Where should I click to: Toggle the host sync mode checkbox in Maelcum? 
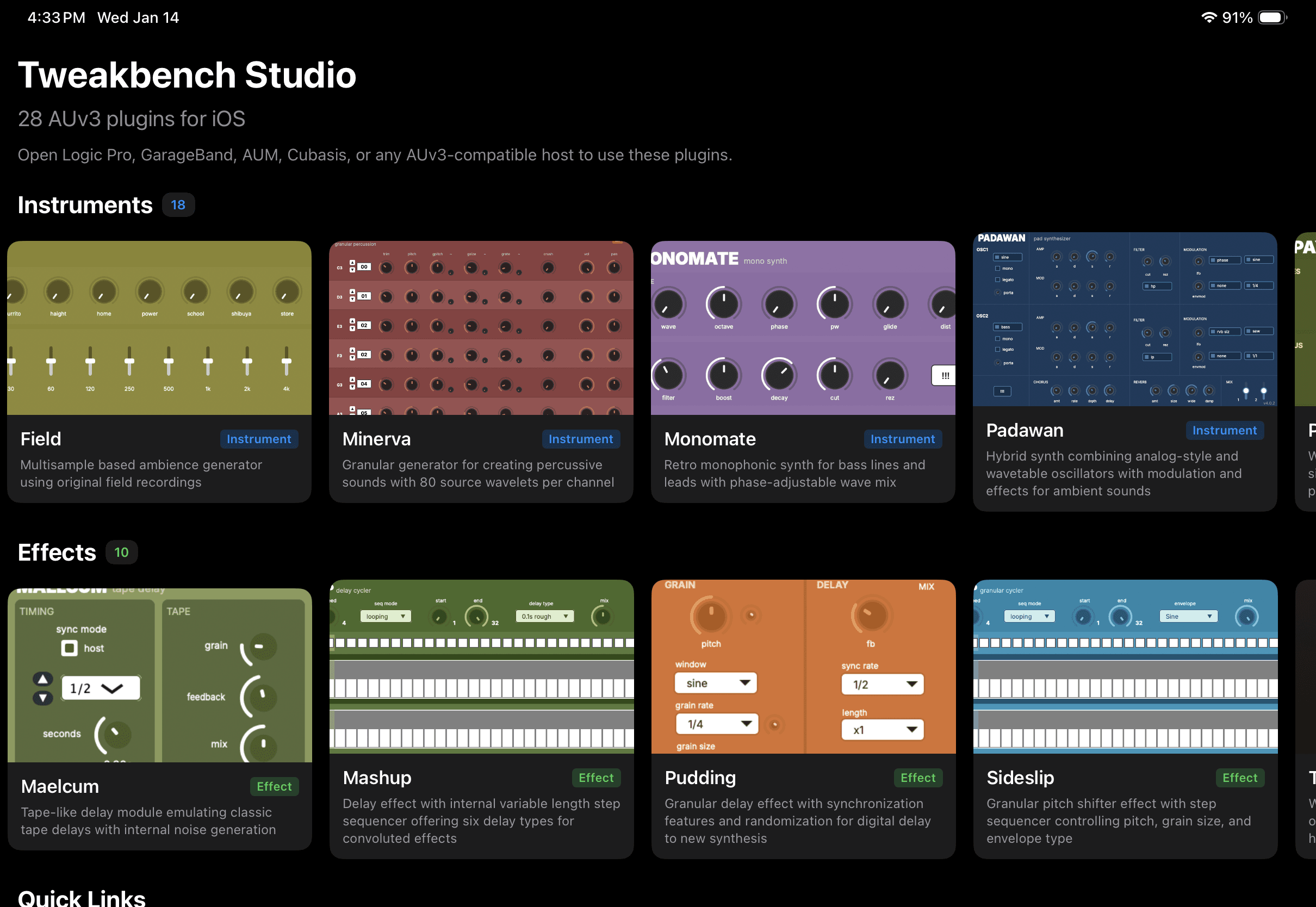(69, 648)
